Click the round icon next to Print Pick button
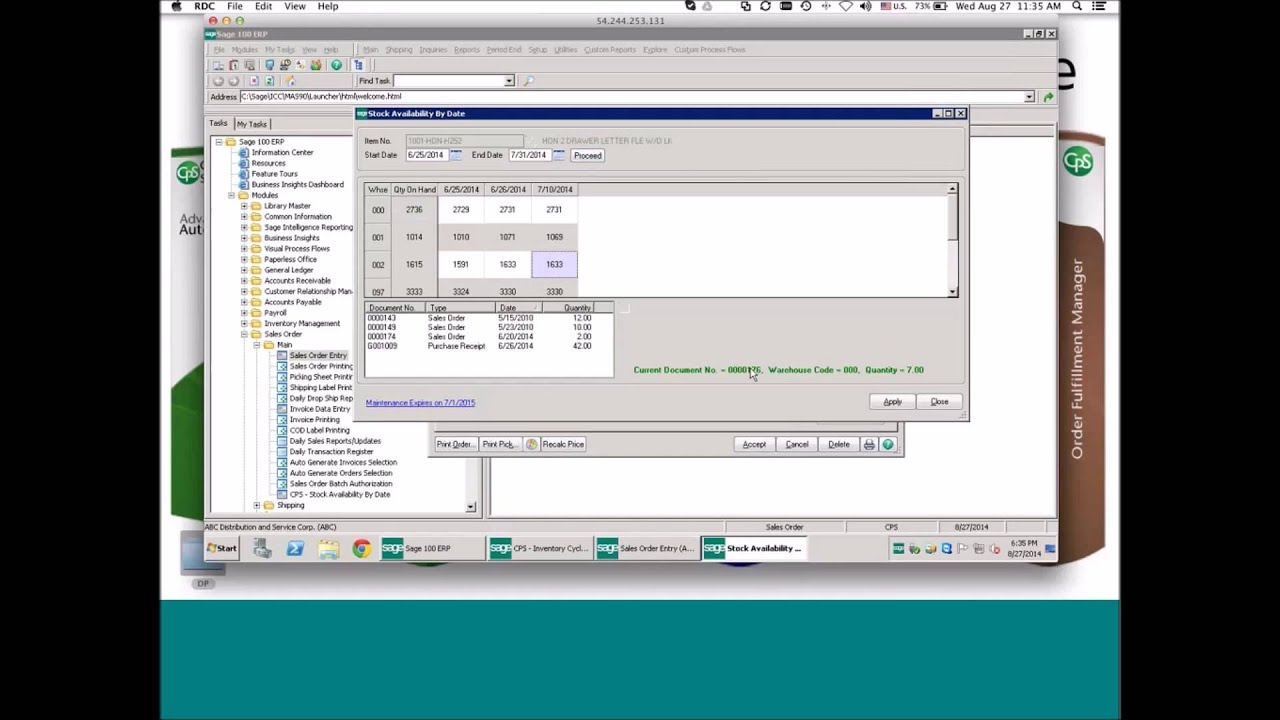 [x=531, y=444]
